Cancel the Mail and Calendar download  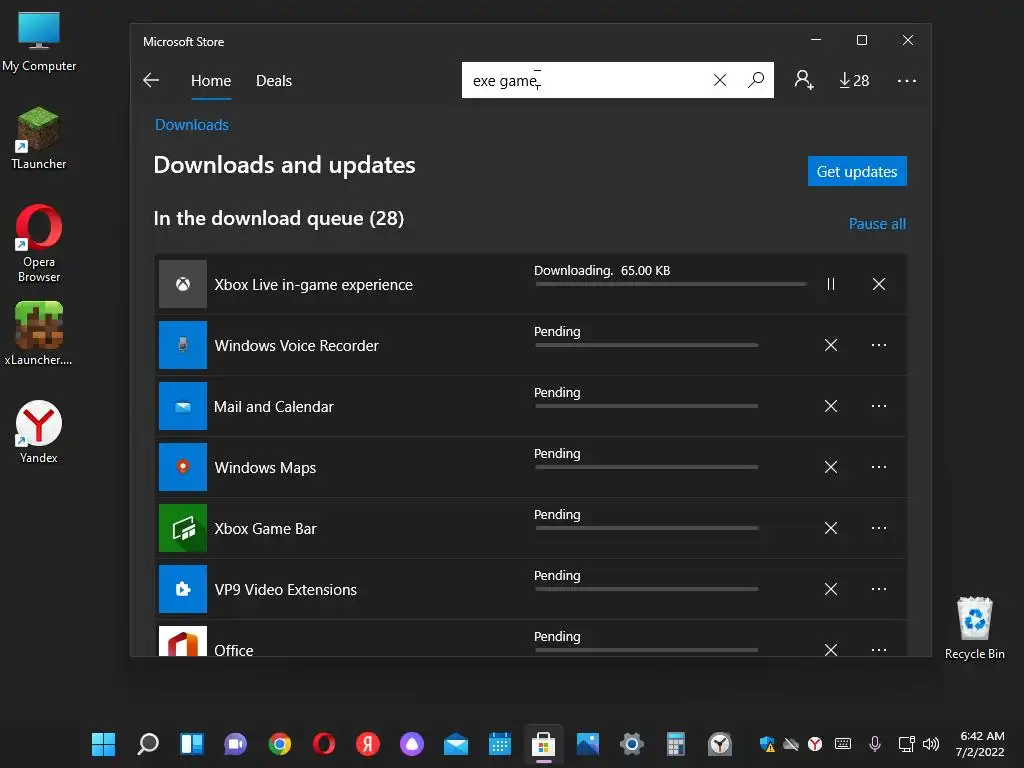[x=831, y=406]
